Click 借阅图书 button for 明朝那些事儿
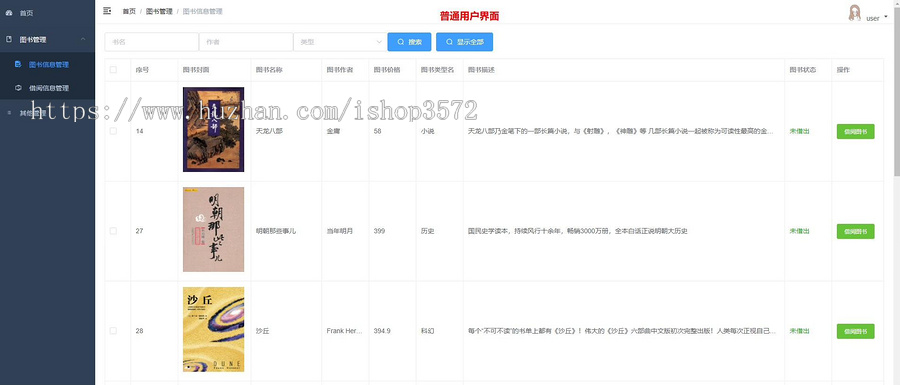 click(x=855, y=231)
